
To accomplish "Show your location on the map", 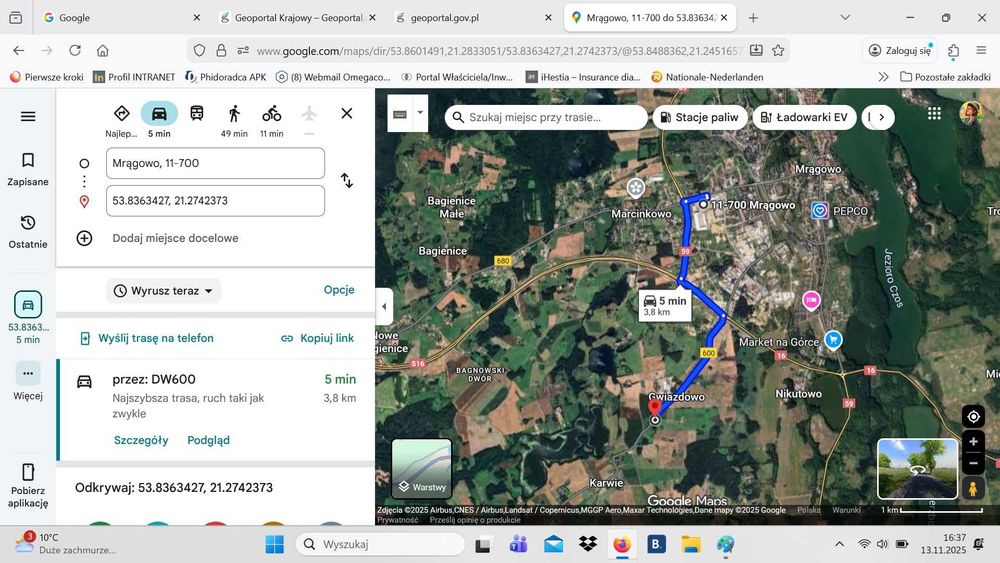I will (x=973, y=416).
